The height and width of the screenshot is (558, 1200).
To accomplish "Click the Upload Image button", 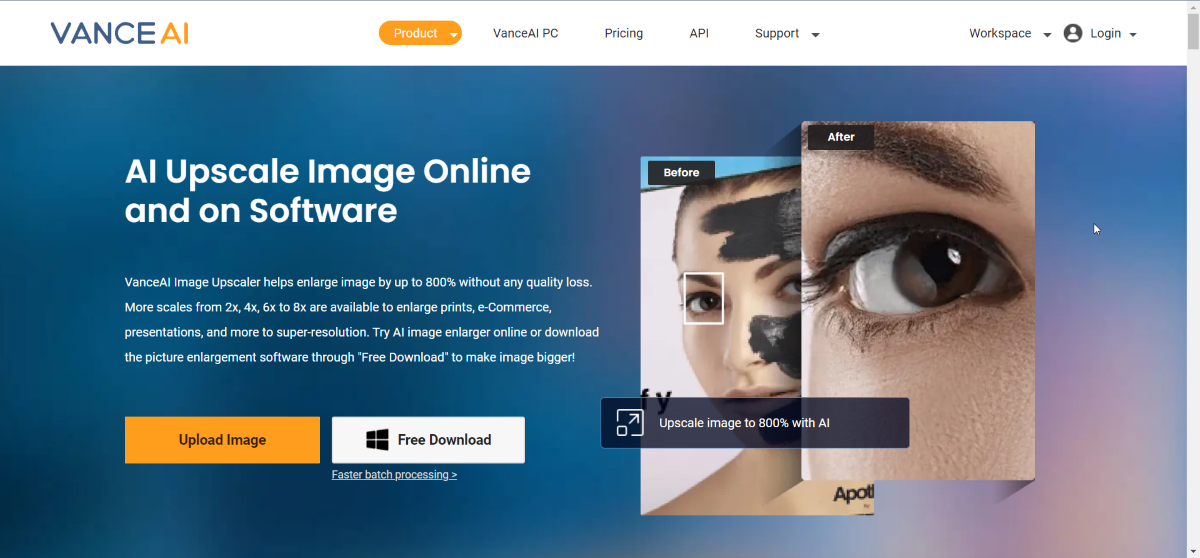I will [x=222, y=440].
